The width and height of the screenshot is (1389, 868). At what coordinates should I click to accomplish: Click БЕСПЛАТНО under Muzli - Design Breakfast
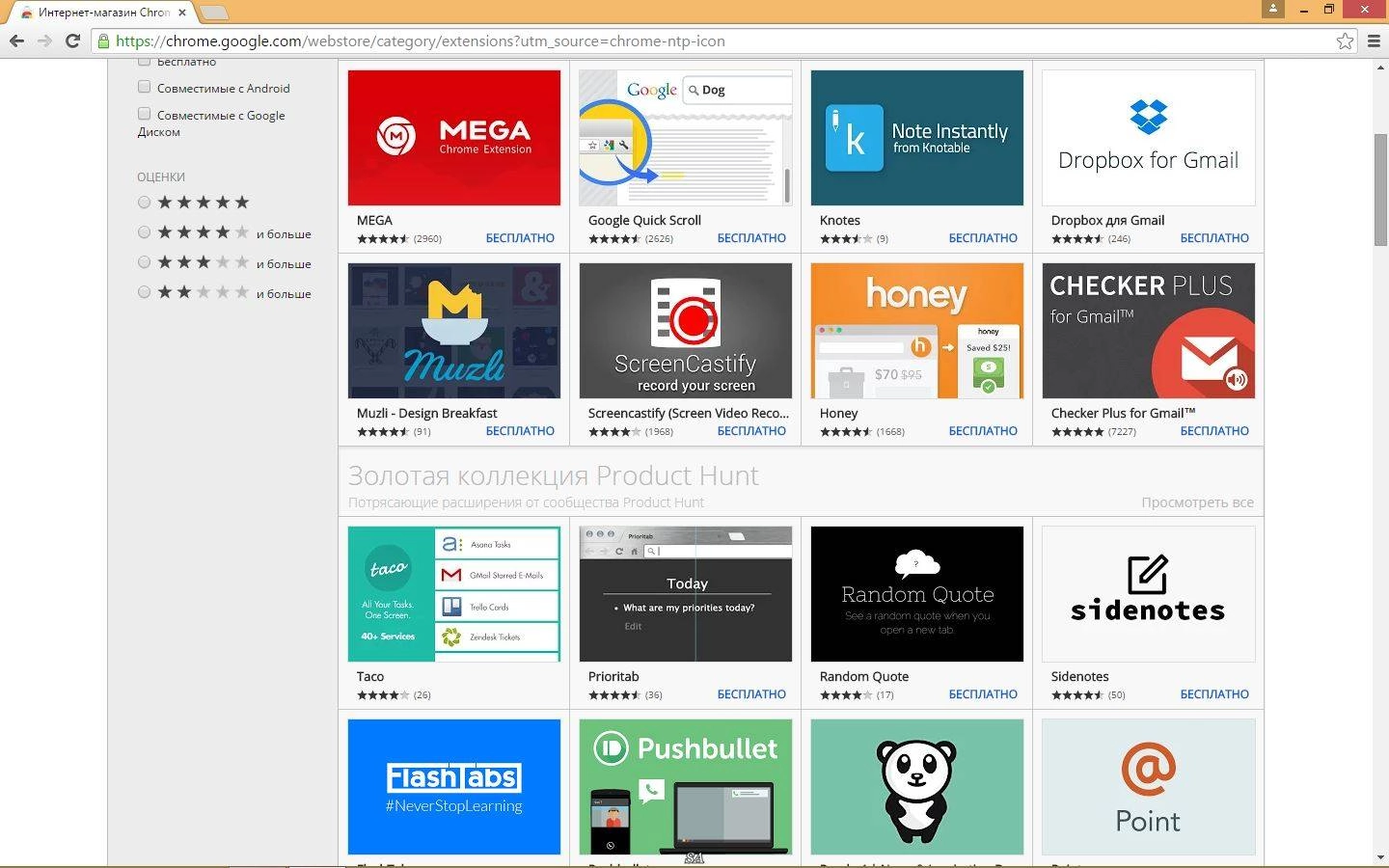520,431
